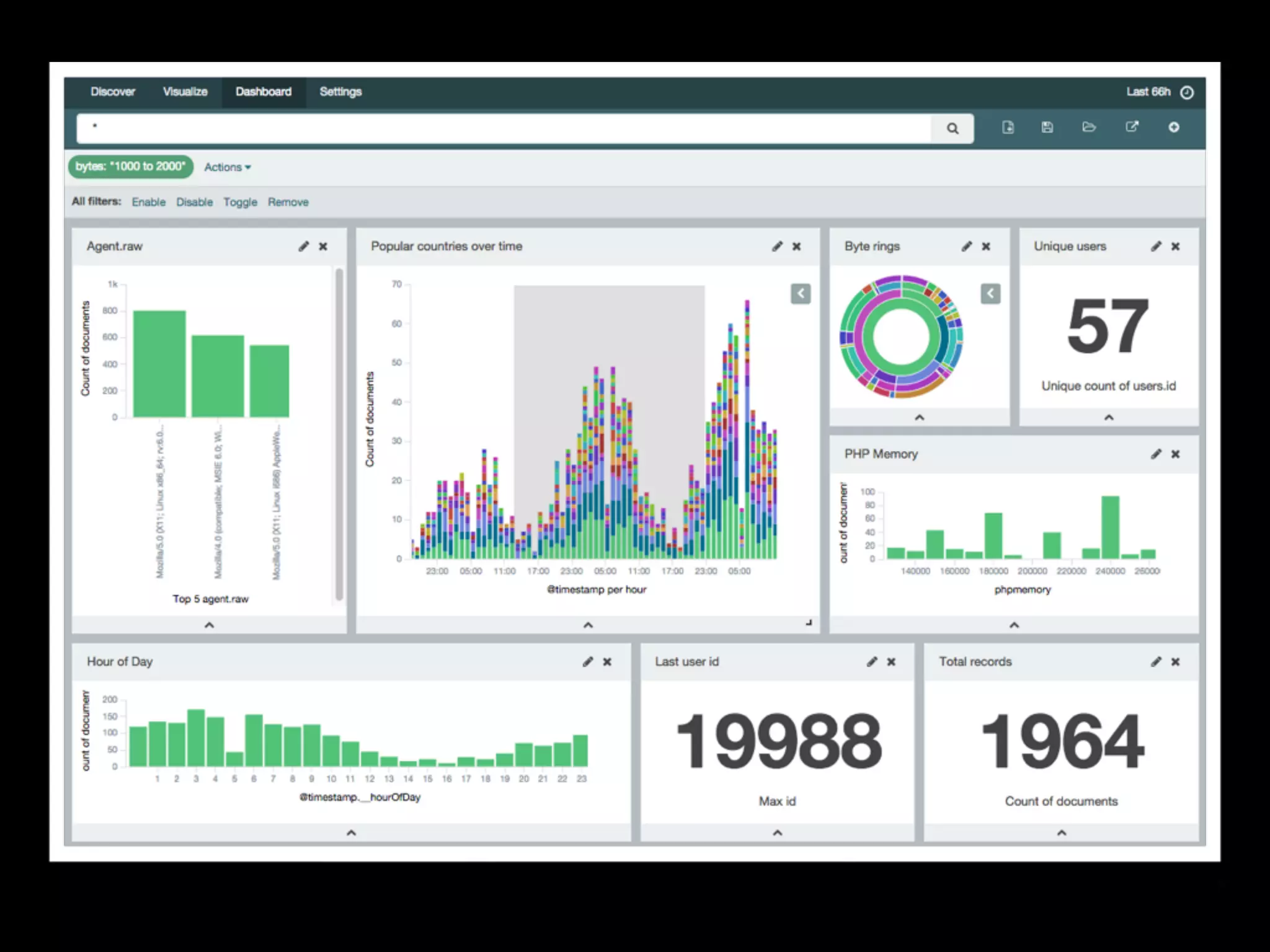This screenshot has height=952, width=1270.
Task: Expand spy panel under PHP Memory
Action: (x=1014, y=625)
